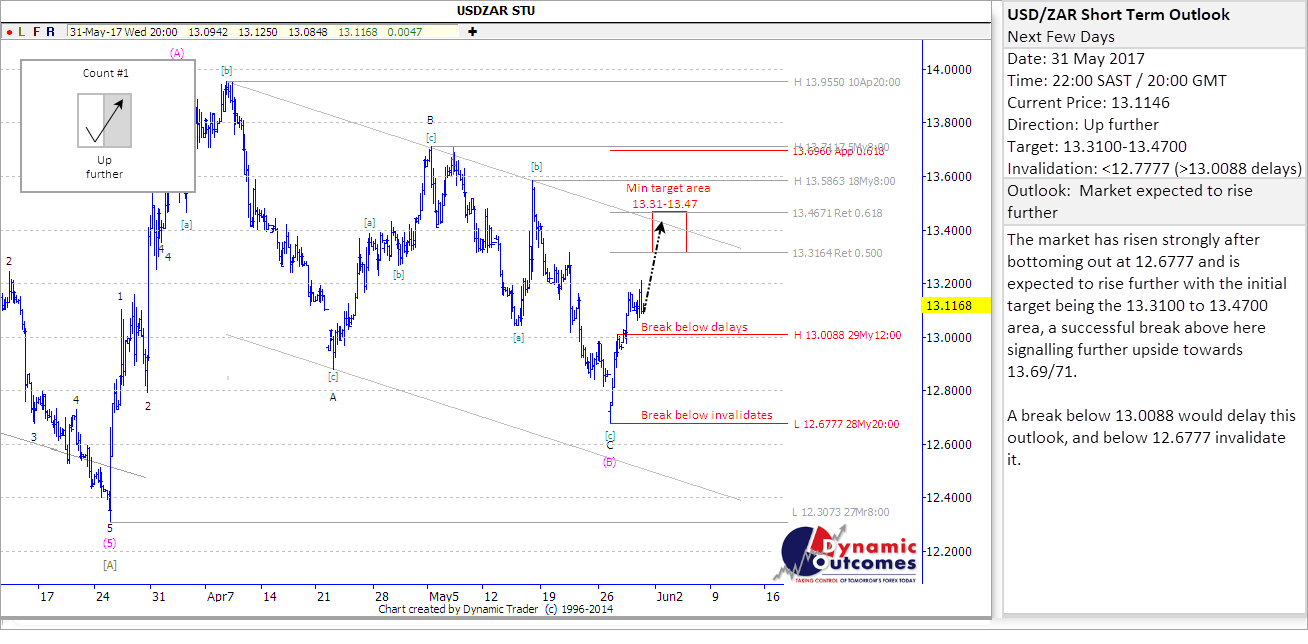Click the 13.1250 high value in data bar
Image resolution: width=1308 pixels, height=644 pixels.
257,32
